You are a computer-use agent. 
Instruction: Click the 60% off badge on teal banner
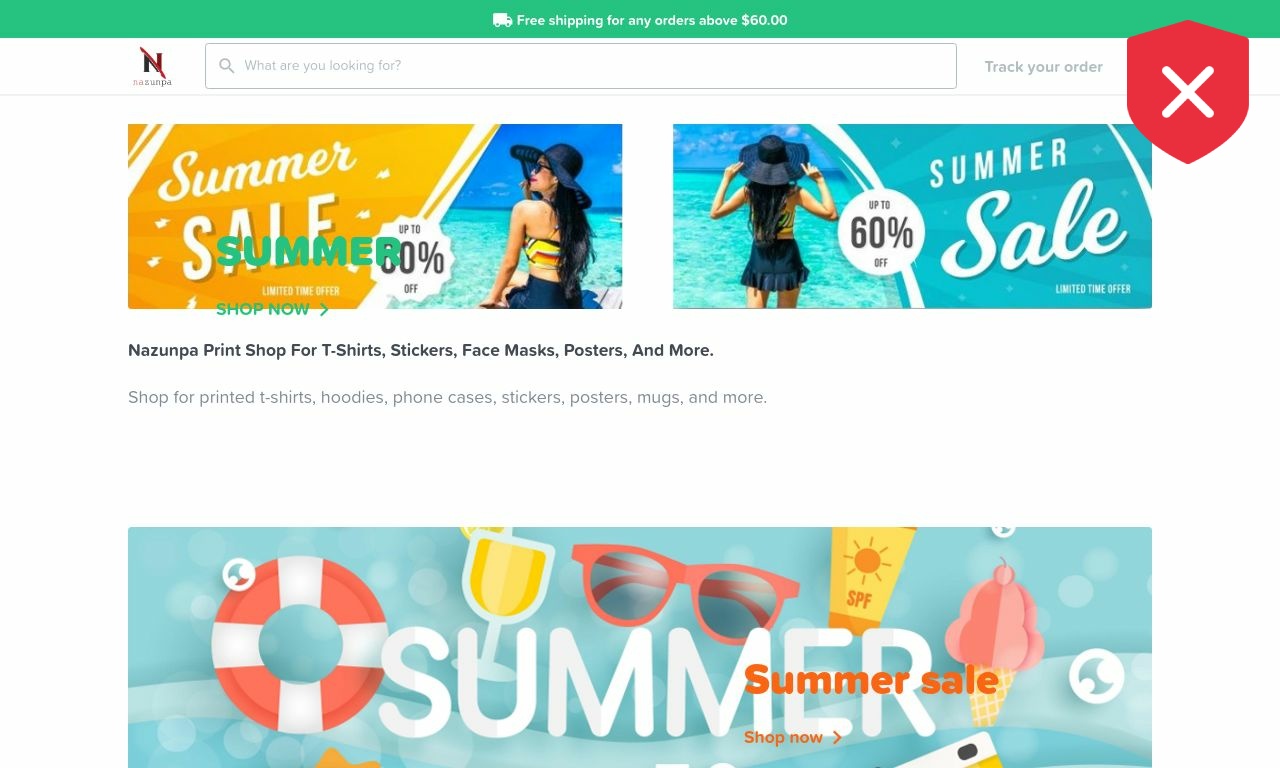coord(881,234)
